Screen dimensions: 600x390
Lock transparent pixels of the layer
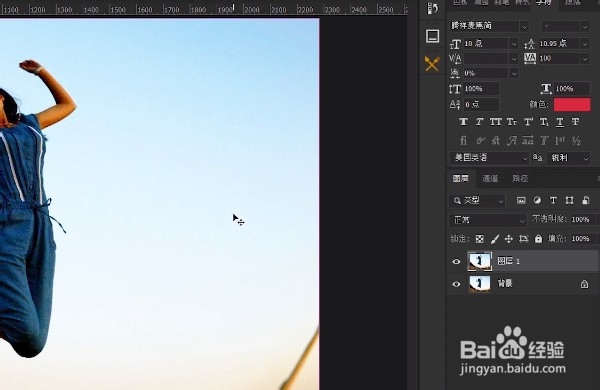coord(479,239)
